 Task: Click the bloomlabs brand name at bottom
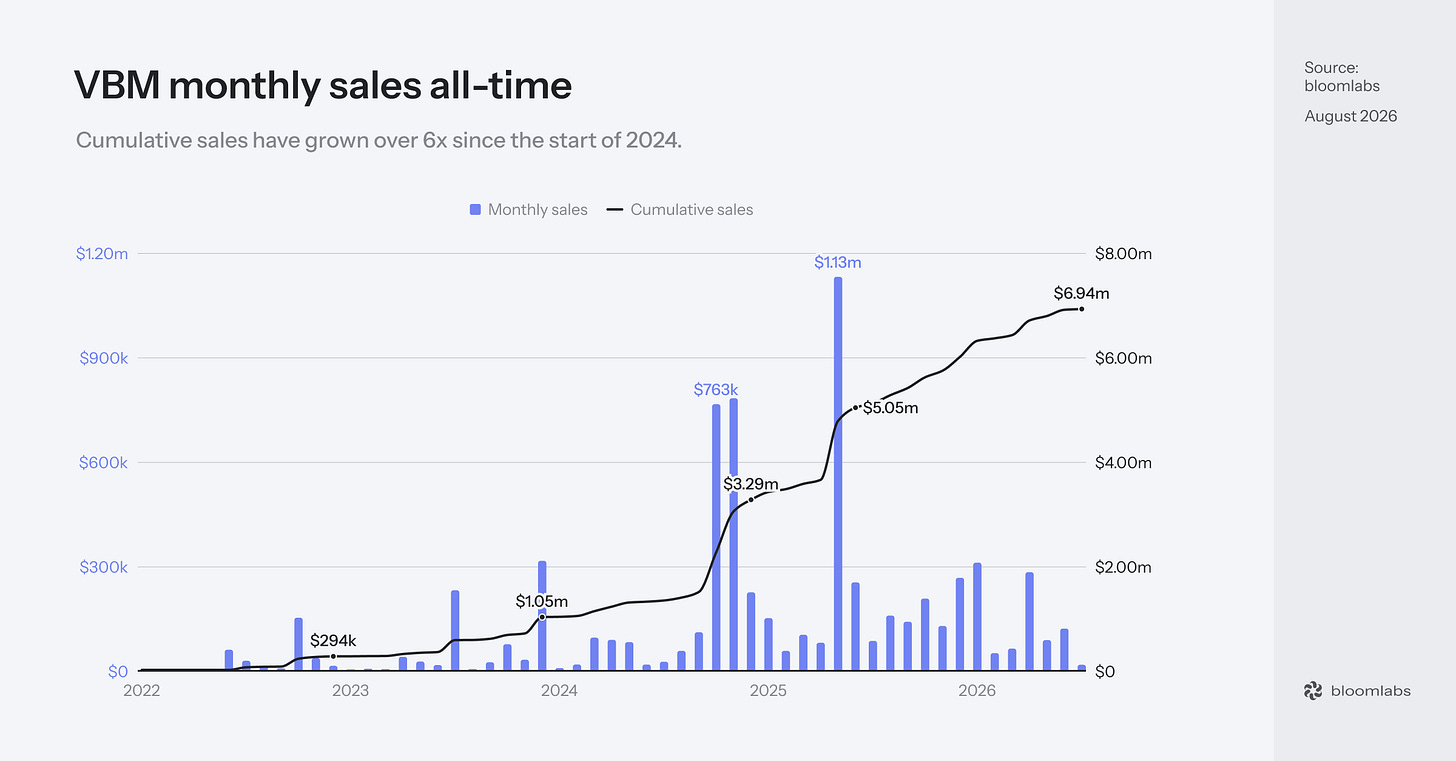[x=1371, y=691]
